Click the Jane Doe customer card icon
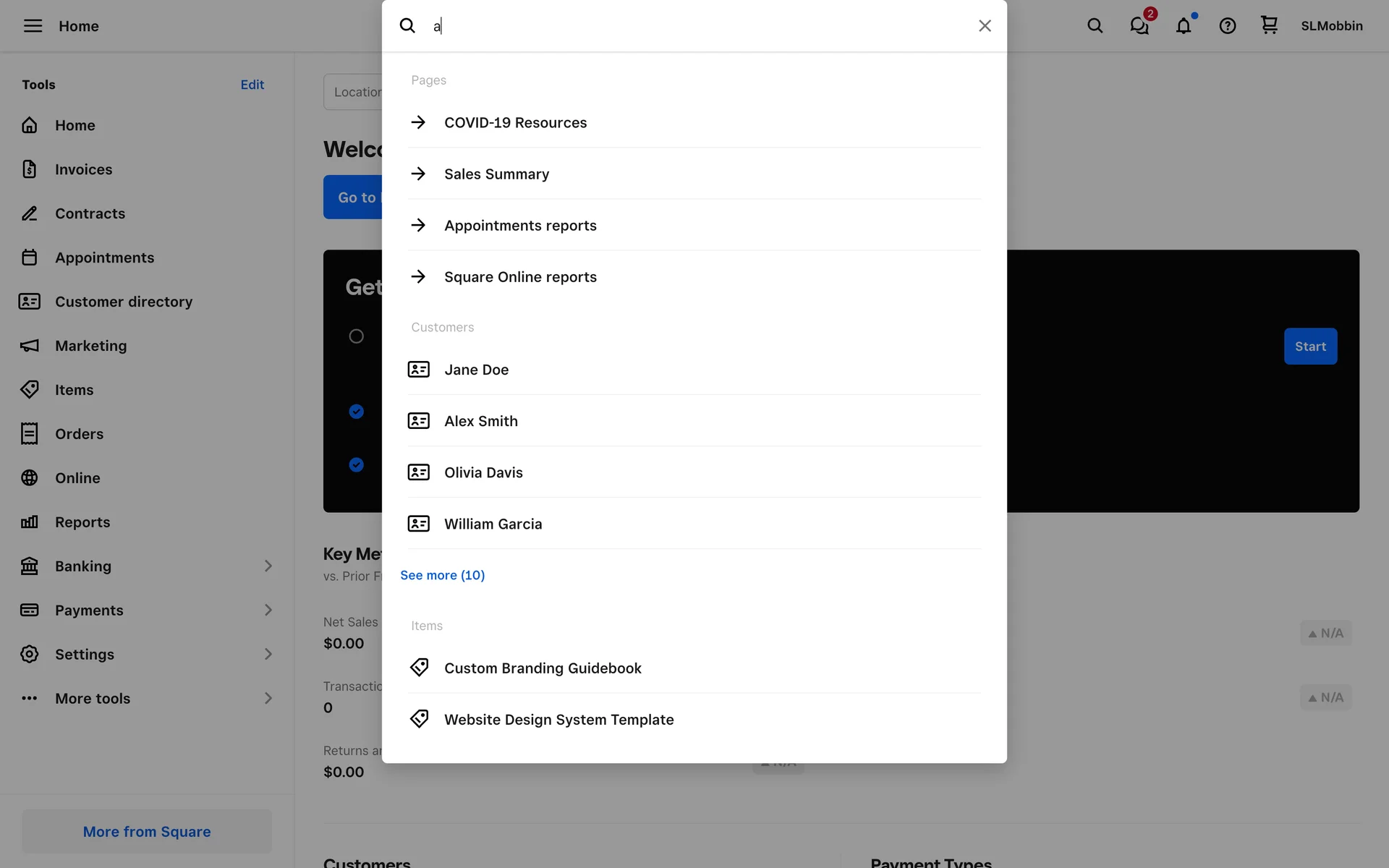Viewport: 1389px width, 868px height. pos(418,370)
